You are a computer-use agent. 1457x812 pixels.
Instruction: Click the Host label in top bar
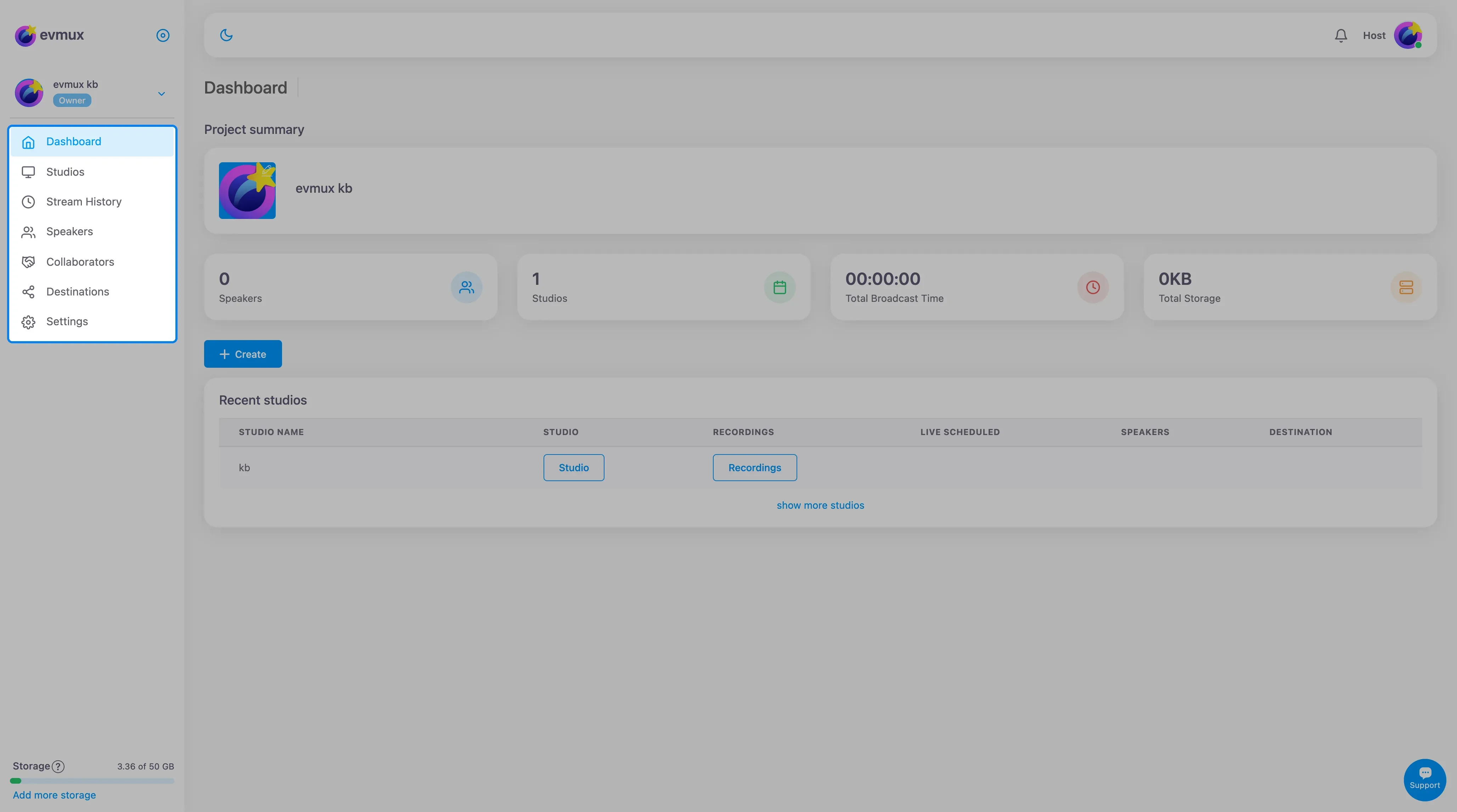click(1374, 36)
